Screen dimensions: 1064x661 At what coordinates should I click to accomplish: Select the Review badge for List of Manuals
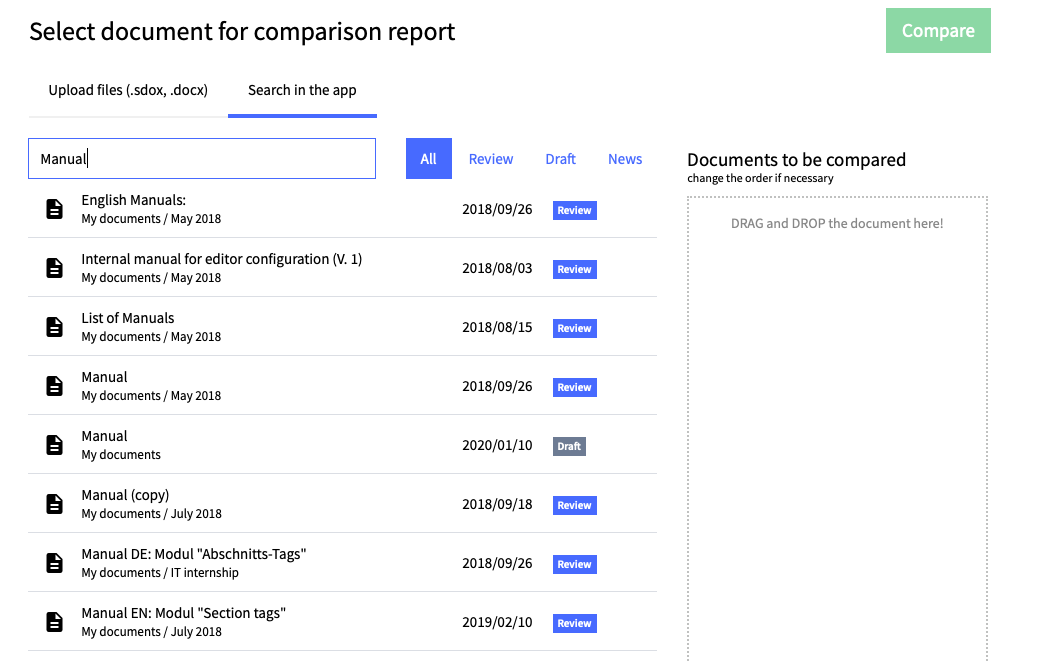pyautogui.click(x=575, y=328)
